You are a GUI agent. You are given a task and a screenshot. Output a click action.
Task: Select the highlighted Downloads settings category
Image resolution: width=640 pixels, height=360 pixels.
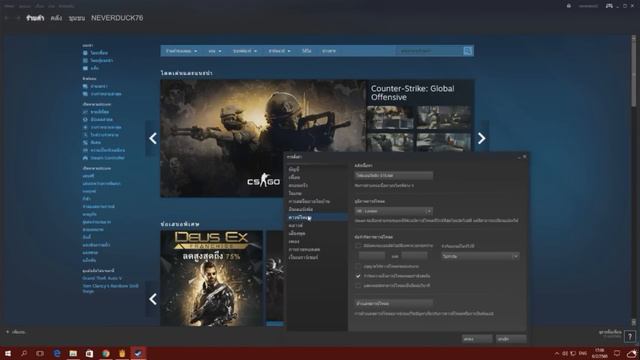(317, 217)
